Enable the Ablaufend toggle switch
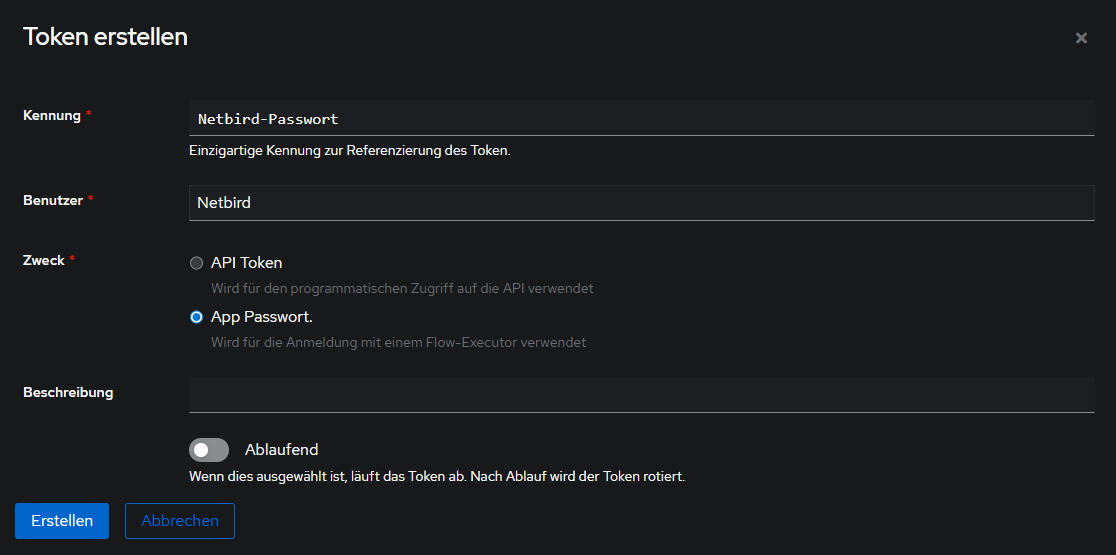The image size is (1116, 555). coord(209,450)
